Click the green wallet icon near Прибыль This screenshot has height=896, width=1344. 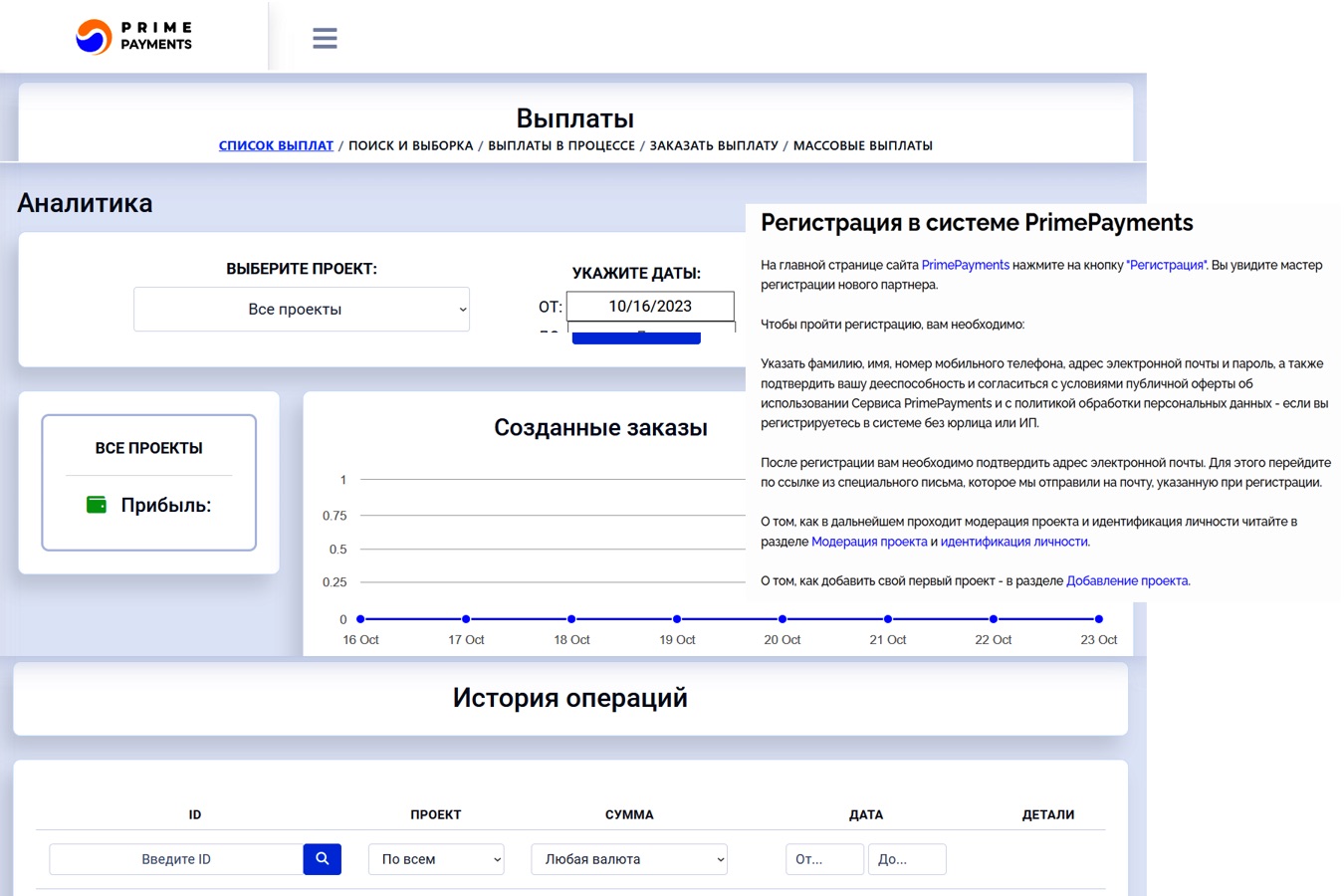97,505
